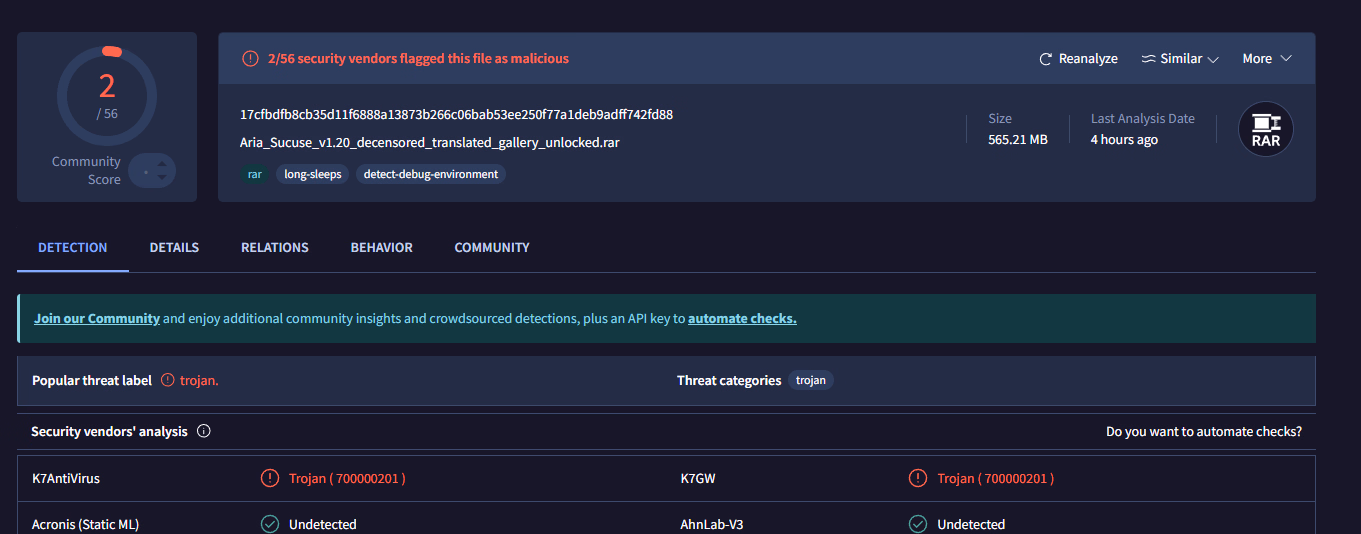The image size is (1361, 534).
Task: Click the Reanalyze refresh icon
Action: click(x=1046, y=59)
